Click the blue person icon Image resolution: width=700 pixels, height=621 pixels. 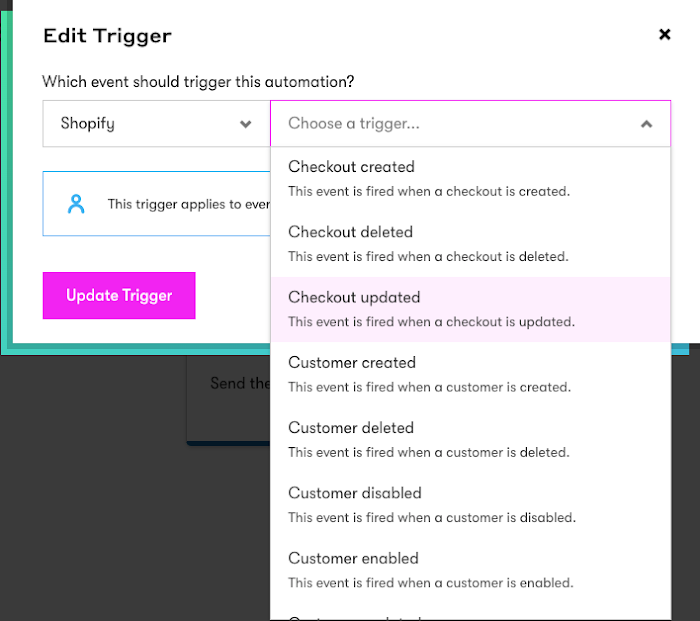pyautogui.click(x=76, y=204)
